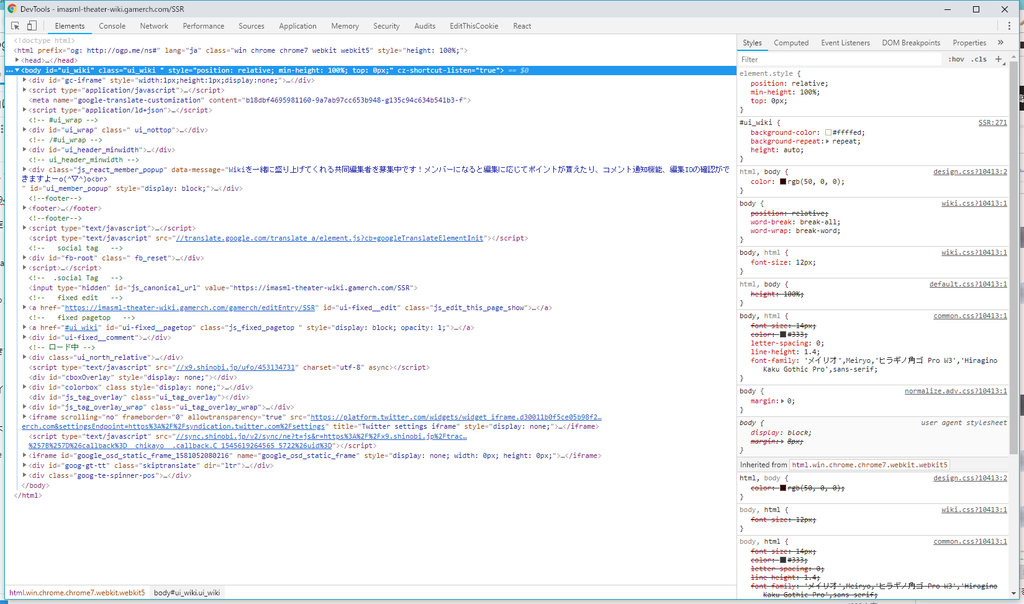Maximize the DevTools window
1024x604 pixels.
(976, 9)
